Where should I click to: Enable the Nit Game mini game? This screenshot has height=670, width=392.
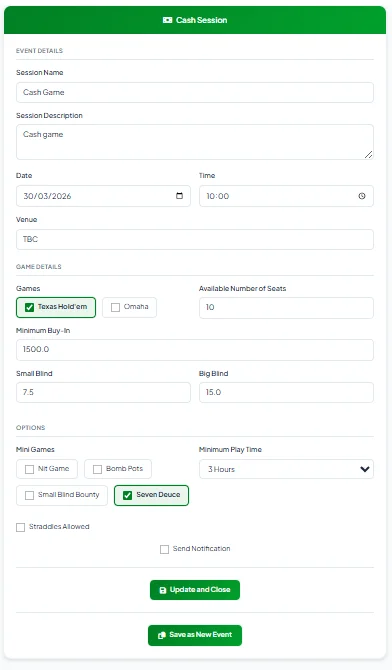tap(29, 469)
